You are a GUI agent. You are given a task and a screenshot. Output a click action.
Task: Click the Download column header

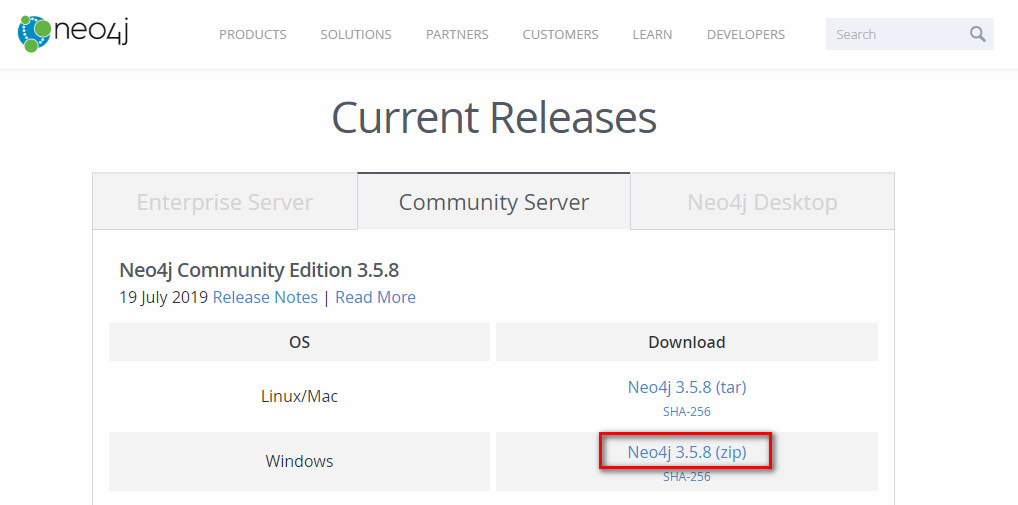coord(687,342)
